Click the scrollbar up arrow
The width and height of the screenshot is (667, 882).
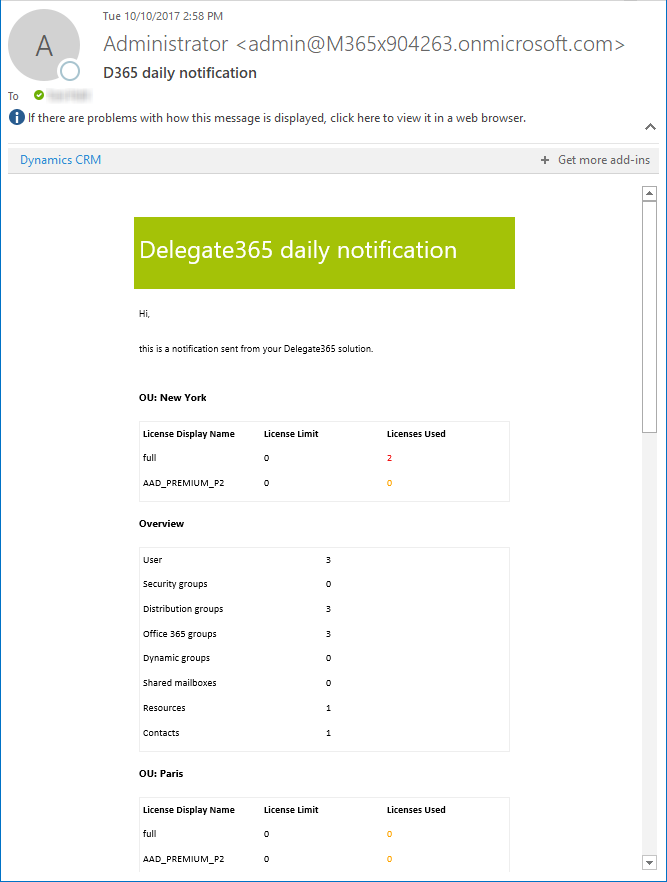point(650,193)
